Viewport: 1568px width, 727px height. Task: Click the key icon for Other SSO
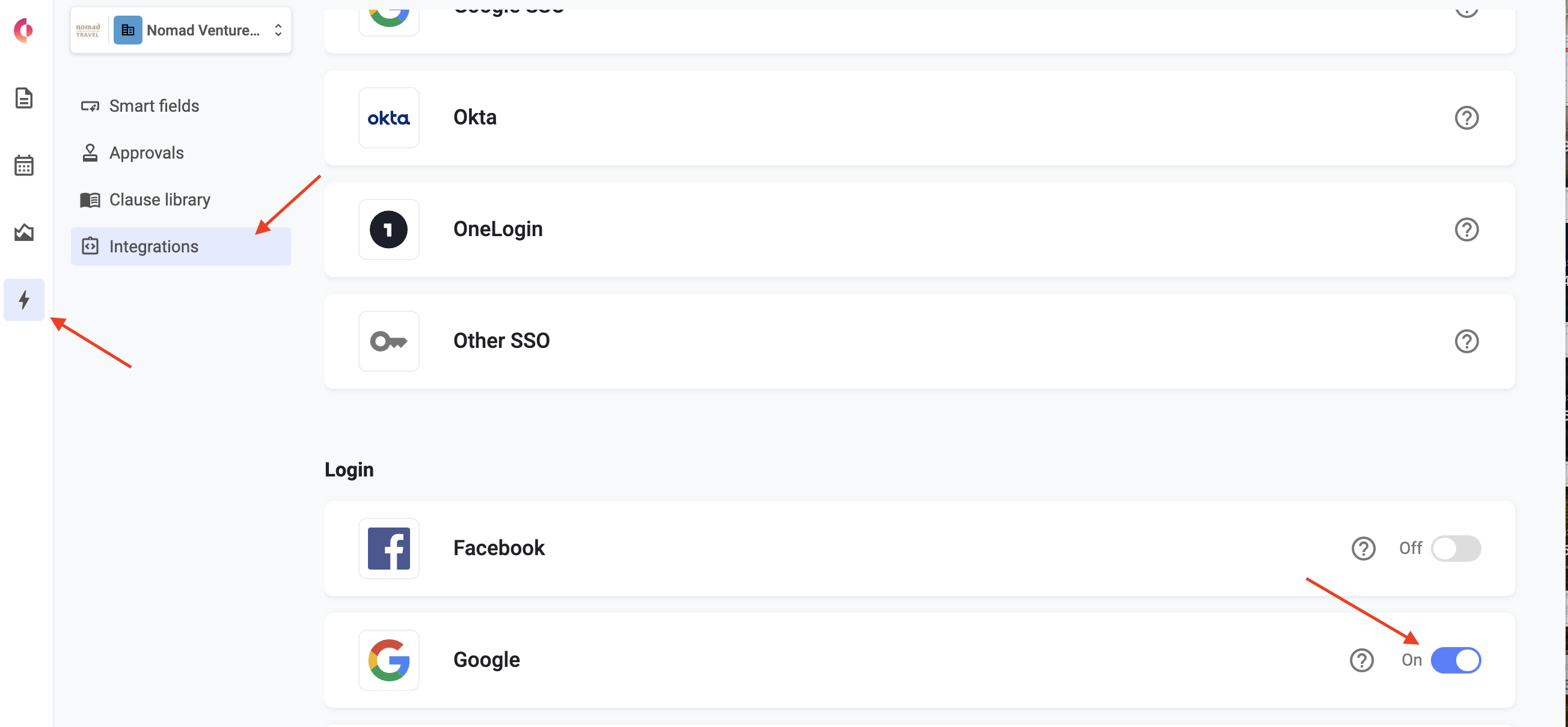389,341
